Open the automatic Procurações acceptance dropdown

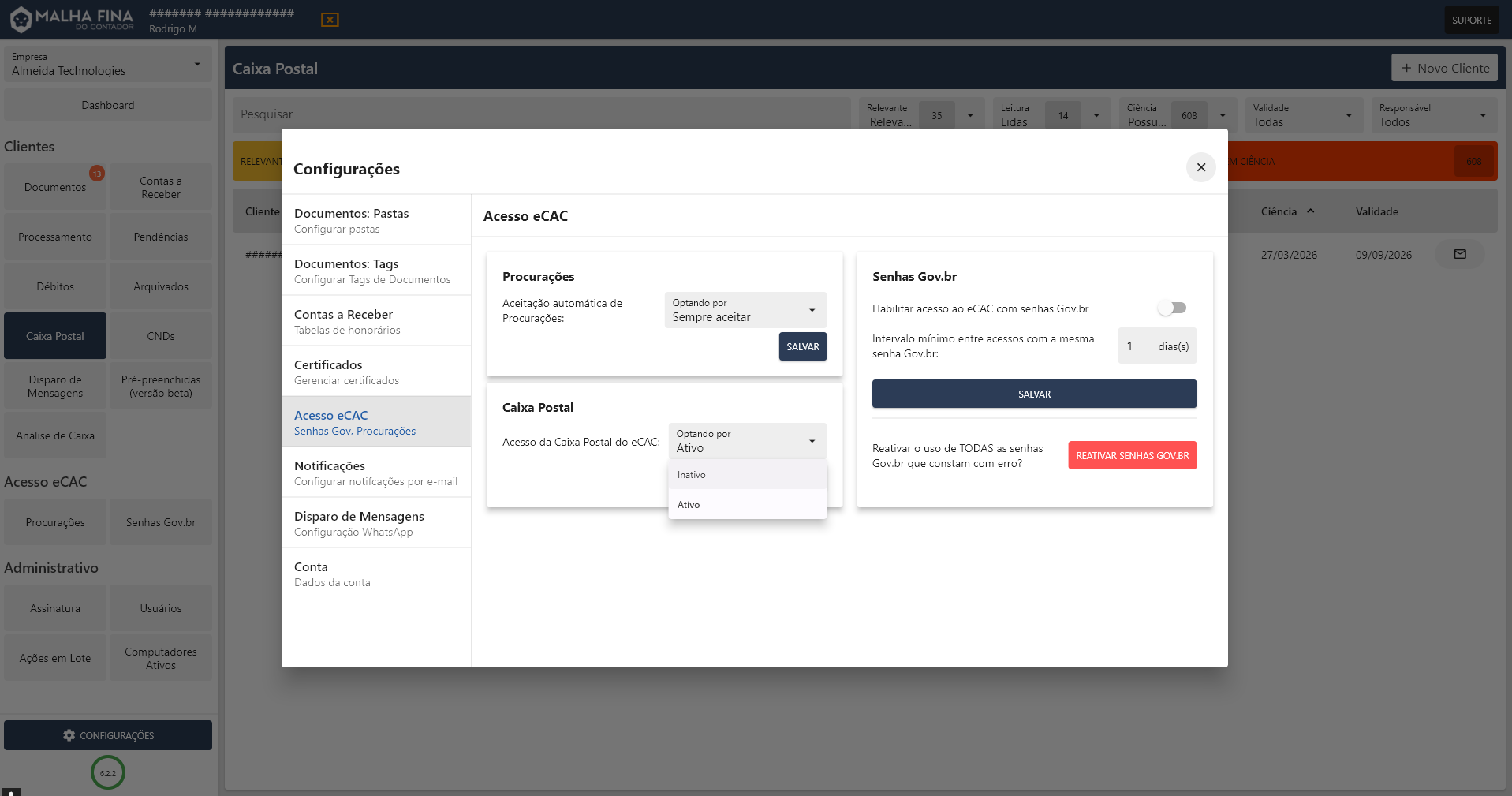(745, 310)
